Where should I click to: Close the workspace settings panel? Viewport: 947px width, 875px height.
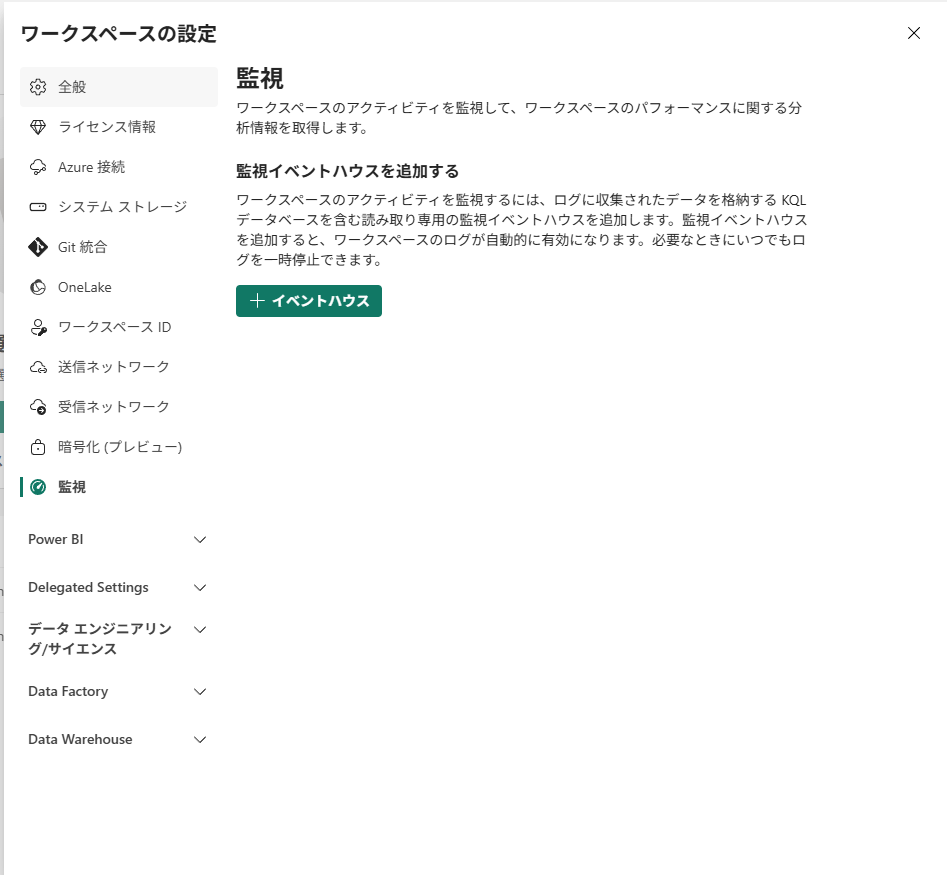tap(914, 33)
